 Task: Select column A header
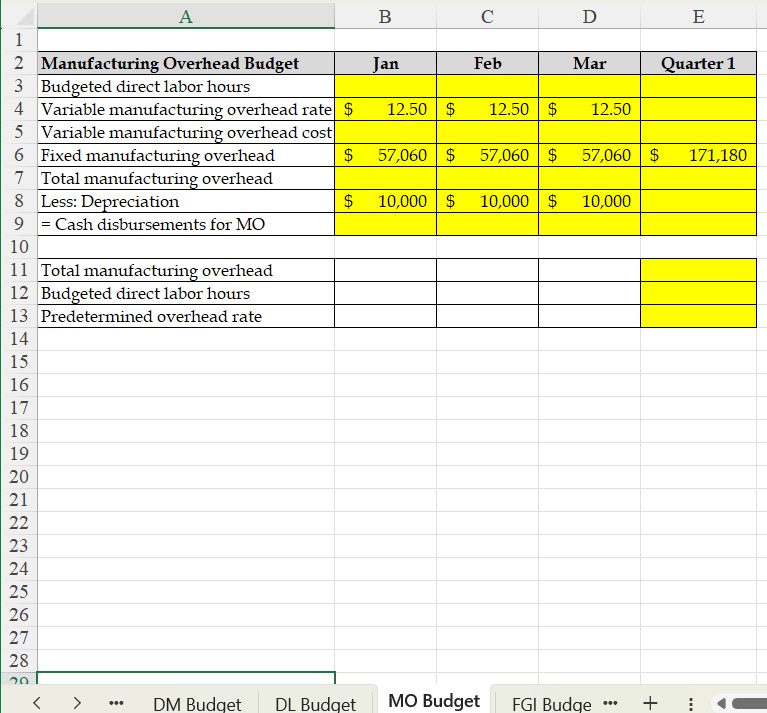point(186,17)
